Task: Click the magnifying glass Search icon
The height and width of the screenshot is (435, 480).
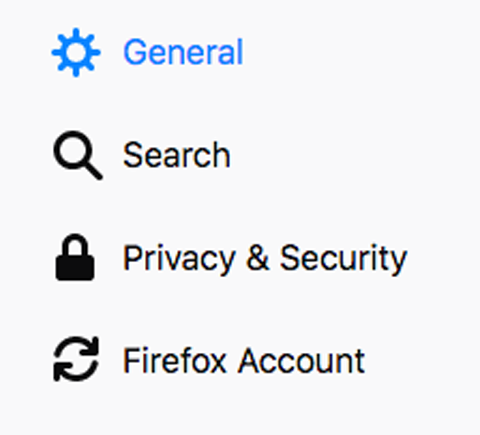Action: [x=78, y=155]
